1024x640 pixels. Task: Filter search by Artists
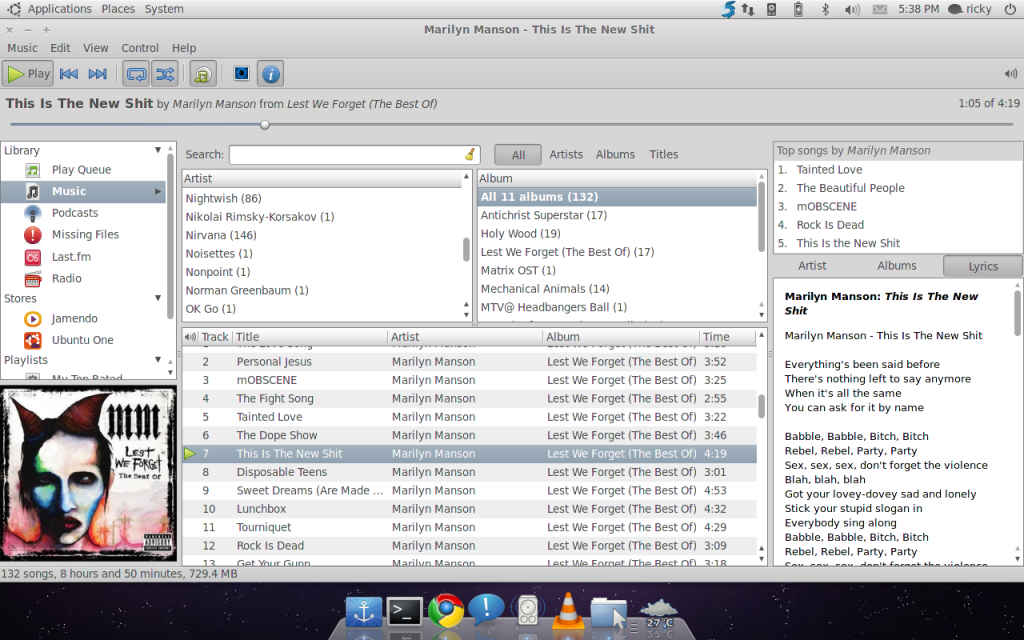pos(566,155)
